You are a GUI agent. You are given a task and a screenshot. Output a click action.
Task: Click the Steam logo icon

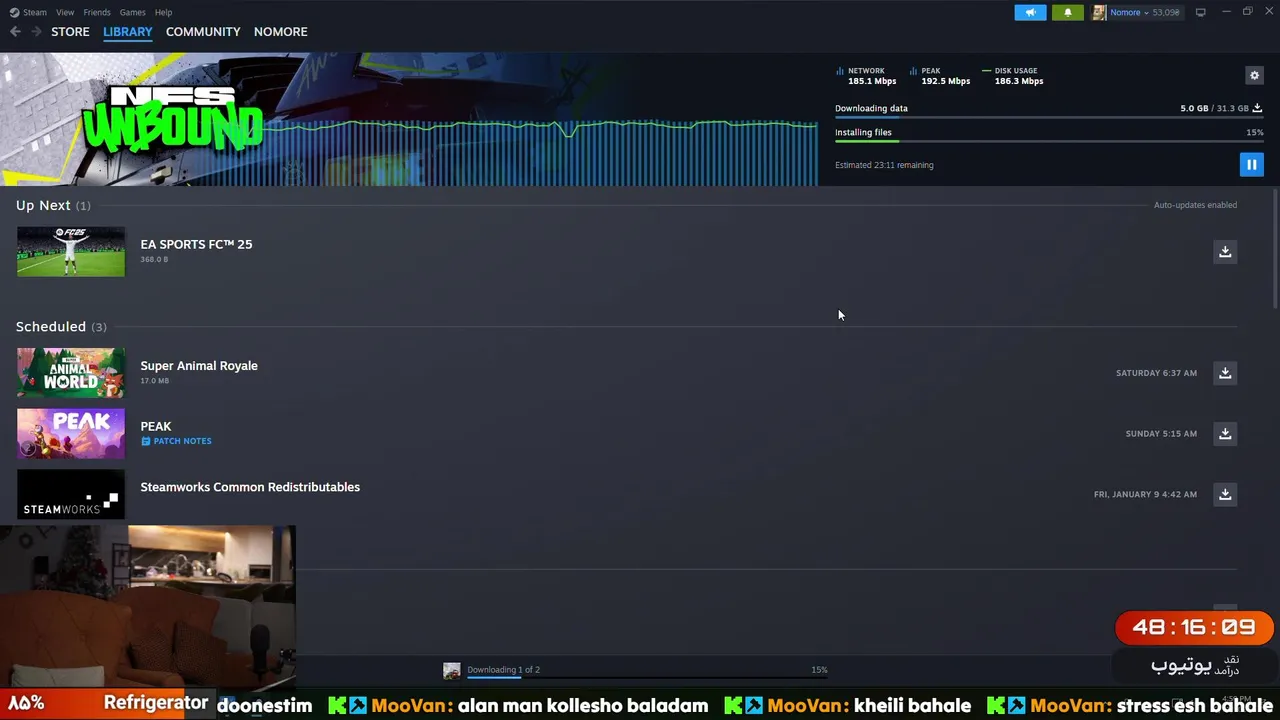pyautogui.click(x=14, y=12)
